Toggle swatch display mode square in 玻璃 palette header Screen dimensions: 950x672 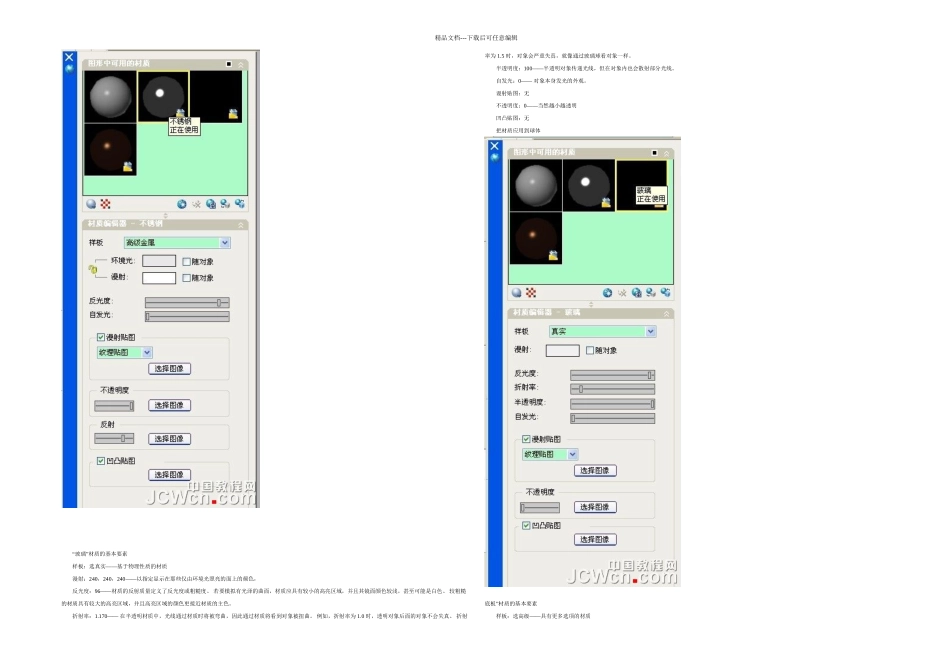[x=654, y=153]
